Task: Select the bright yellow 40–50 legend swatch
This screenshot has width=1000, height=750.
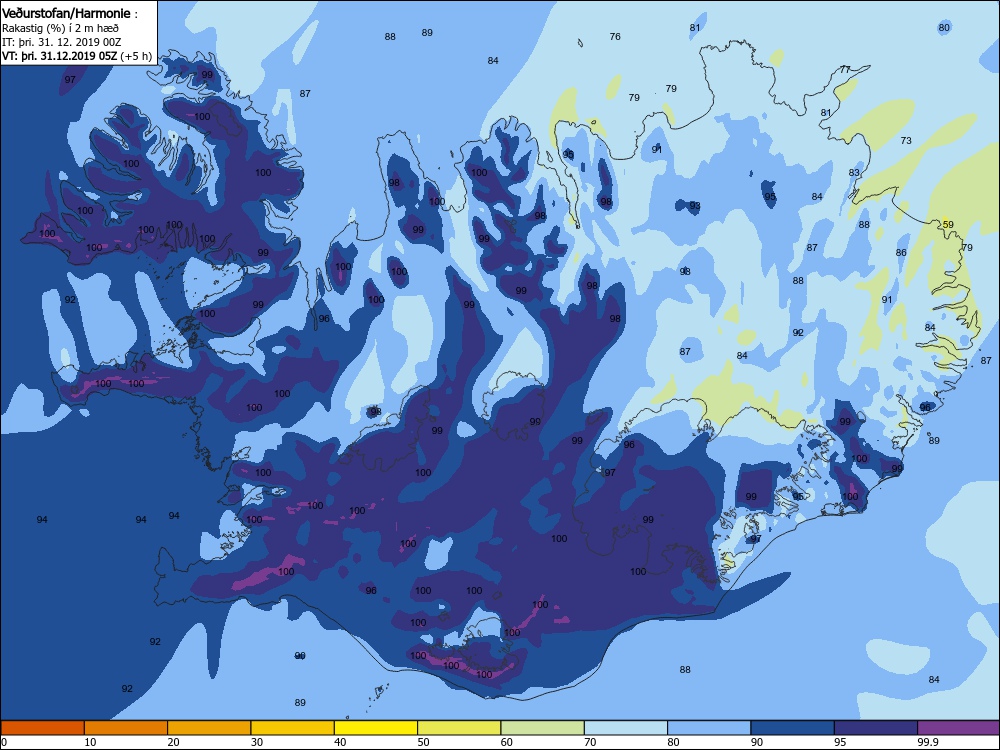Action: point(376,728)
